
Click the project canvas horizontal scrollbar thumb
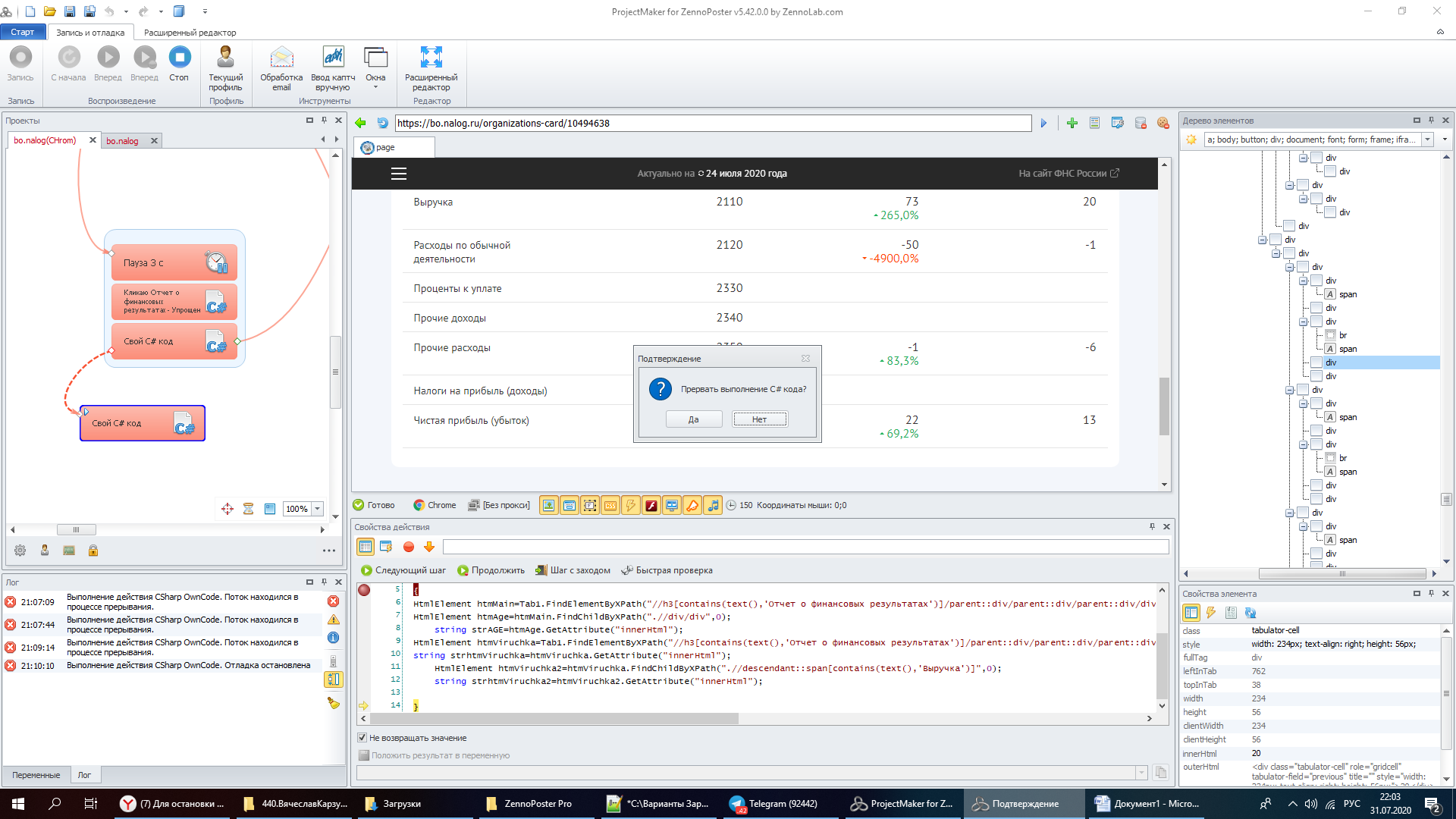(76, 530)
